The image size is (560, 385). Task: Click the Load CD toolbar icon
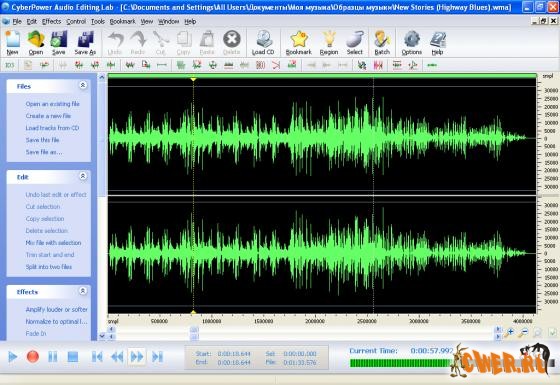(263, 43)
